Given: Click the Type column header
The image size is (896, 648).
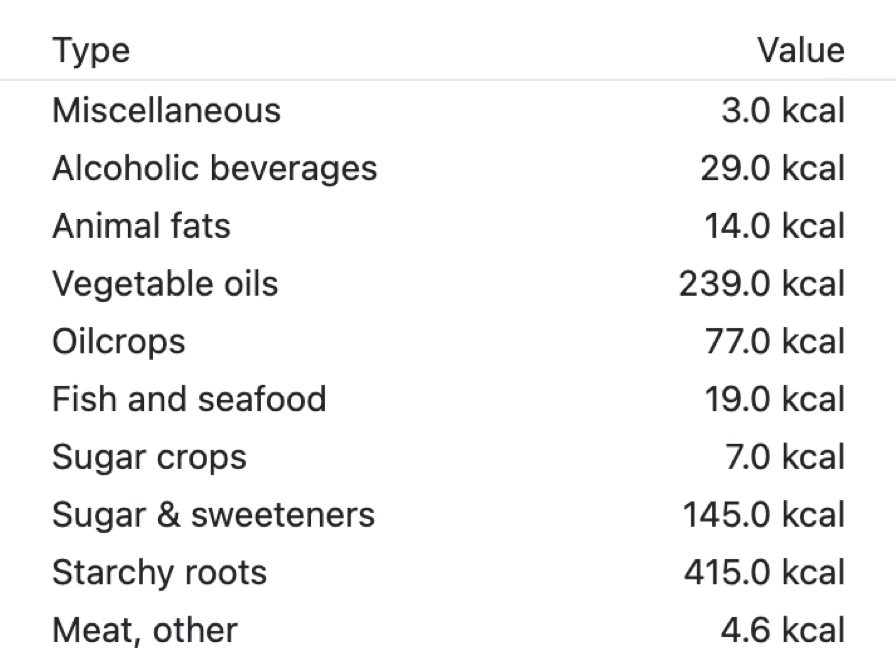Looking at the screenshot, I should pyautogui.click(x=91, y=50).
